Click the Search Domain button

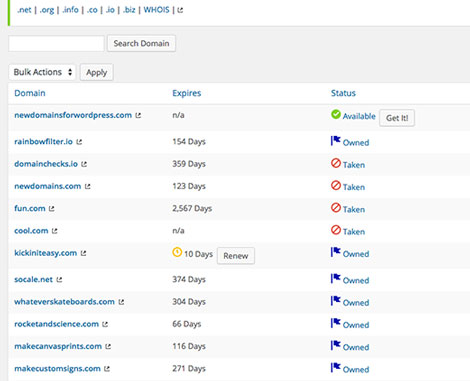pos(141,43)
